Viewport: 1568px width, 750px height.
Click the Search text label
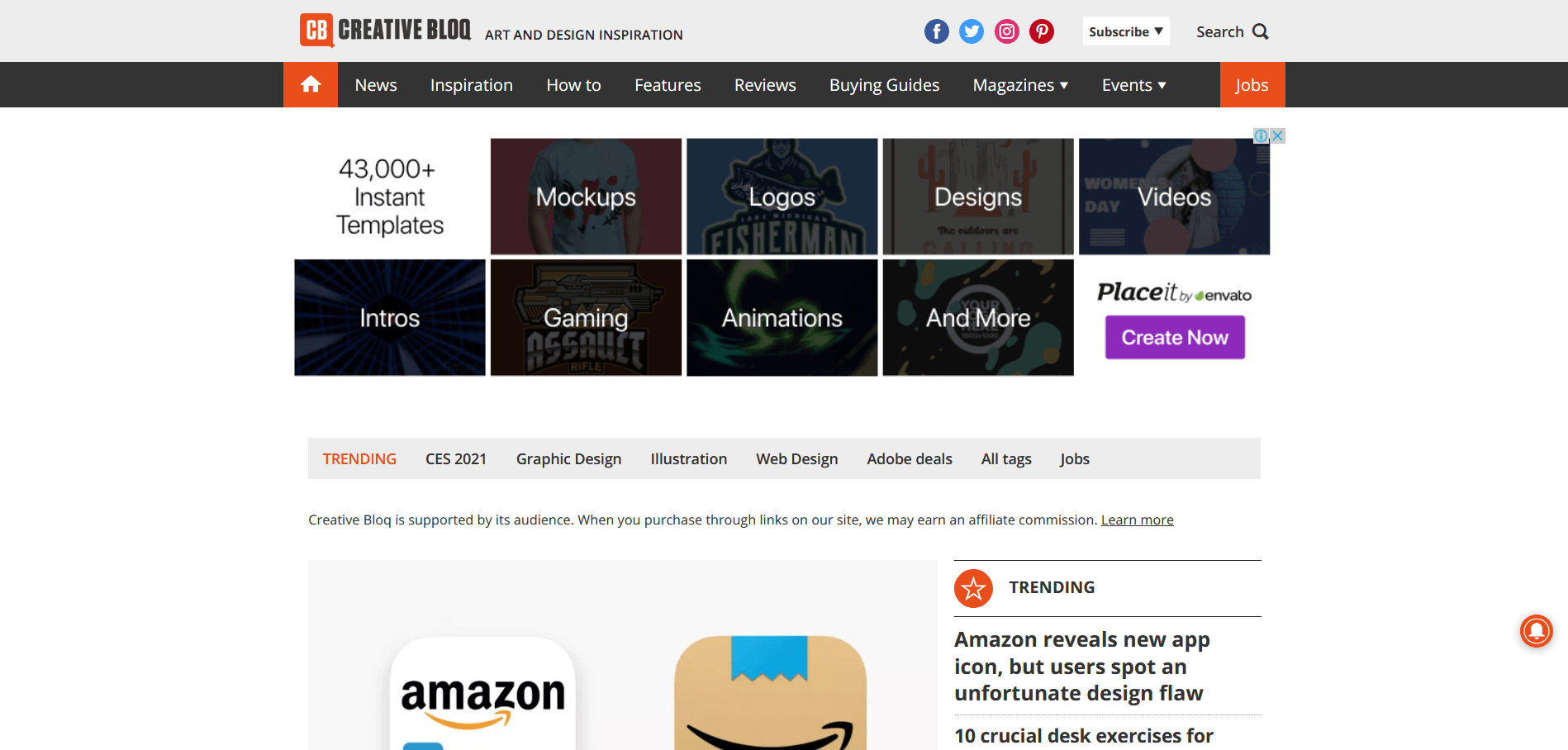coord(1219,31)
